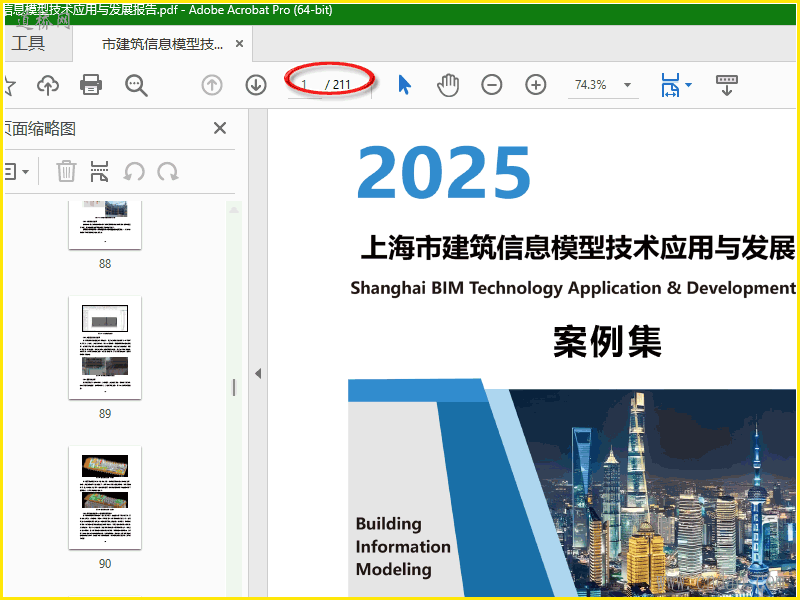
Task: Click the 页面缩略图 panel title
Action: coord(40,129)
